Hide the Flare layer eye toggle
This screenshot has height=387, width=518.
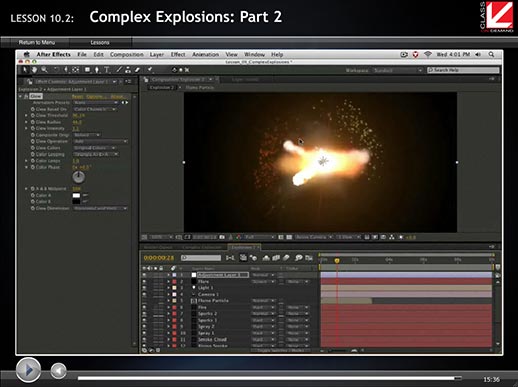144,281
